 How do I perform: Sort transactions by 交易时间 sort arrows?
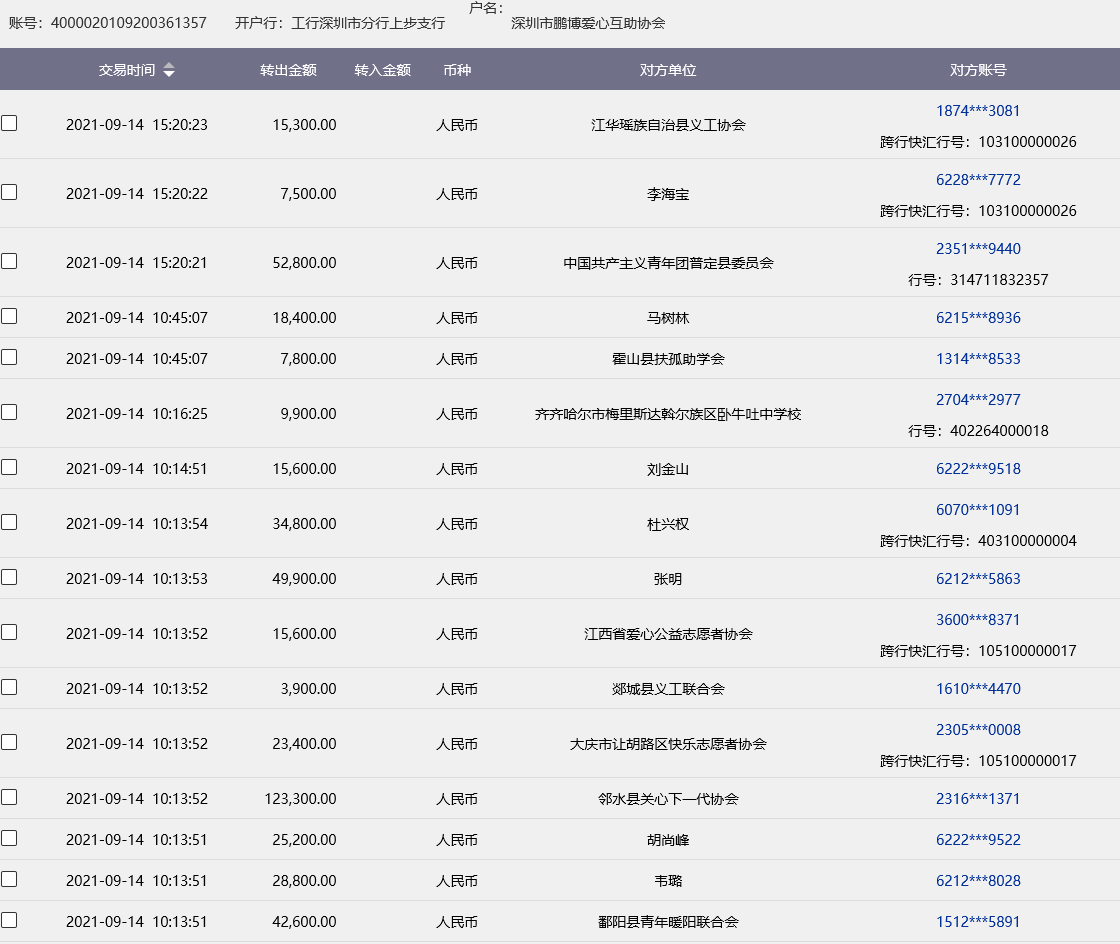click(x=169, y=70)
